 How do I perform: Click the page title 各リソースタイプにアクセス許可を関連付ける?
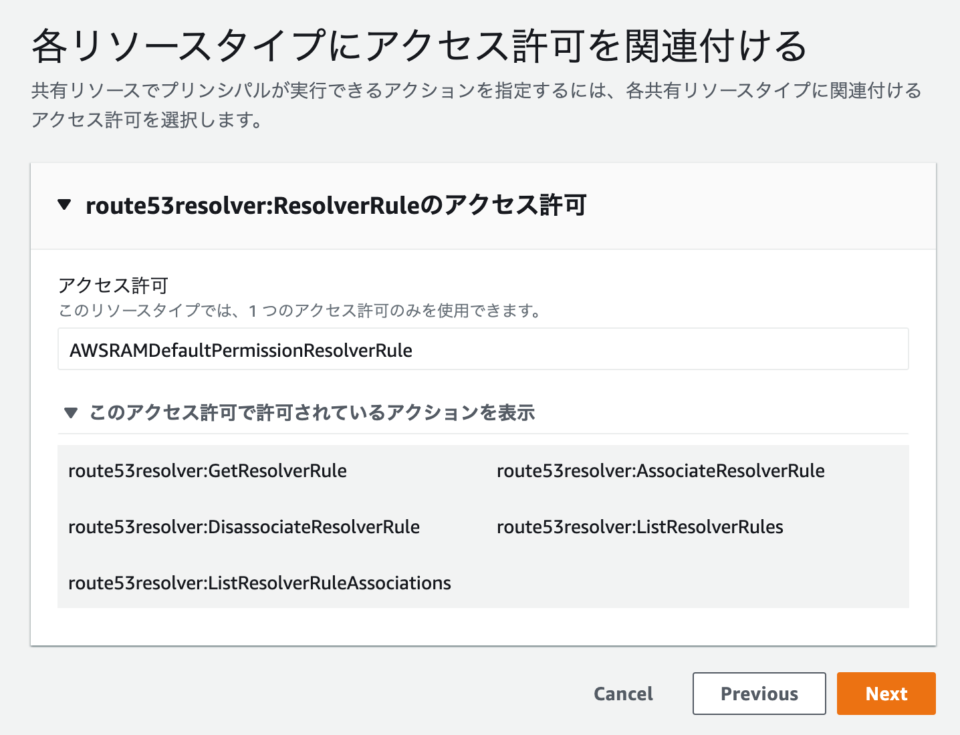tap(418, 40)
